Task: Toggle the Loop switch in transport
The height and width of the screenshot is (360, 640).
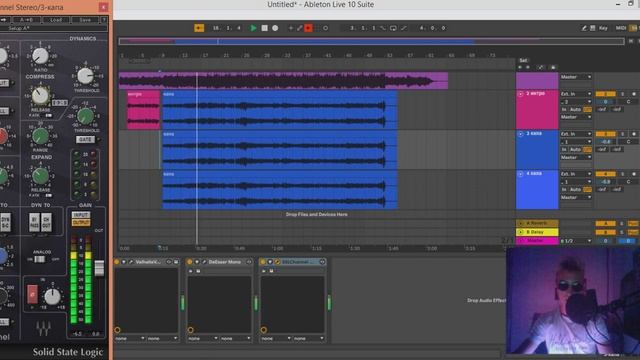Action: coord(393,28)
